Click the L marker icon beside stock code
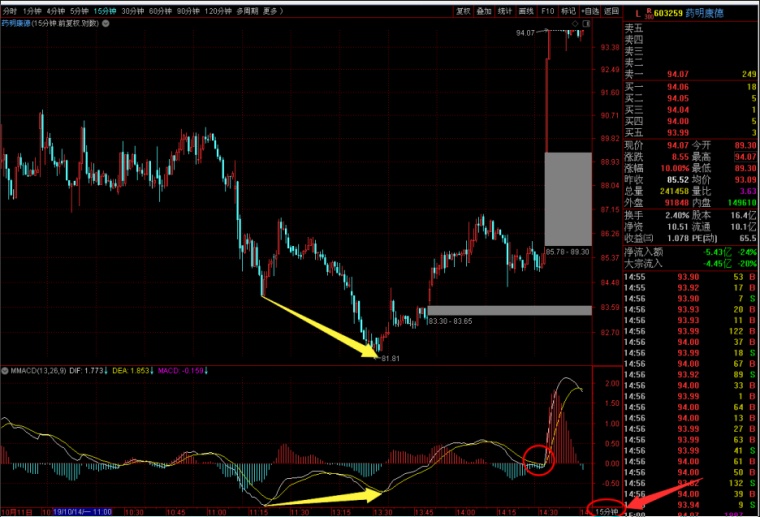The width and height of the screenshot is (760, 517). coord(638,14)
